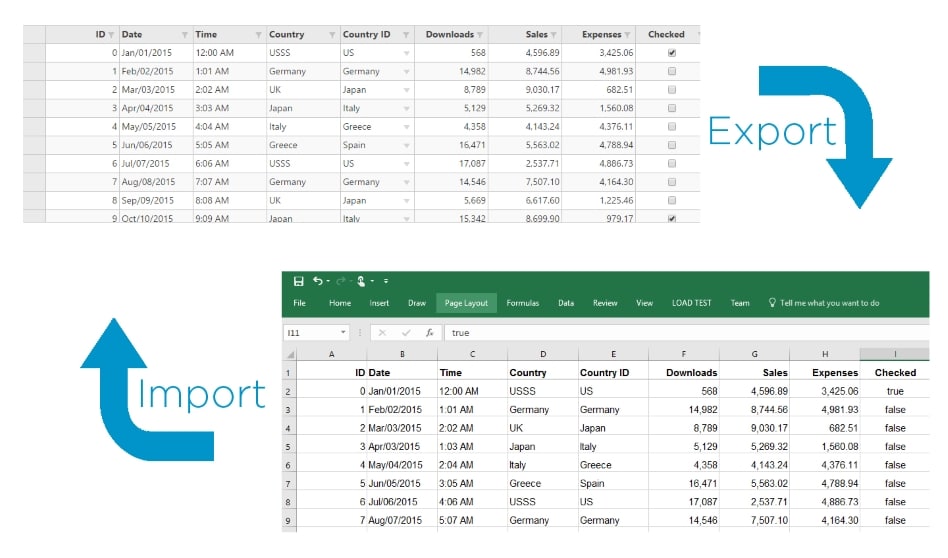
Task: Click the Select All corner triangle
Action: pos(290,354)
